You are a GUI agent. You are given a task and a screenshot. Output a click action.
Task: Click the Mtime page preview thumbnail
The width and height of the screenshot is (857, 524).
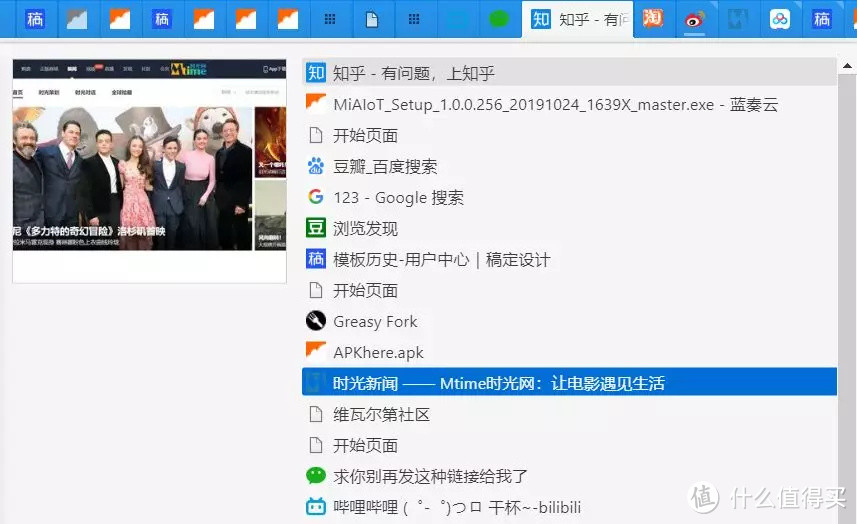(x=149, y=170)
